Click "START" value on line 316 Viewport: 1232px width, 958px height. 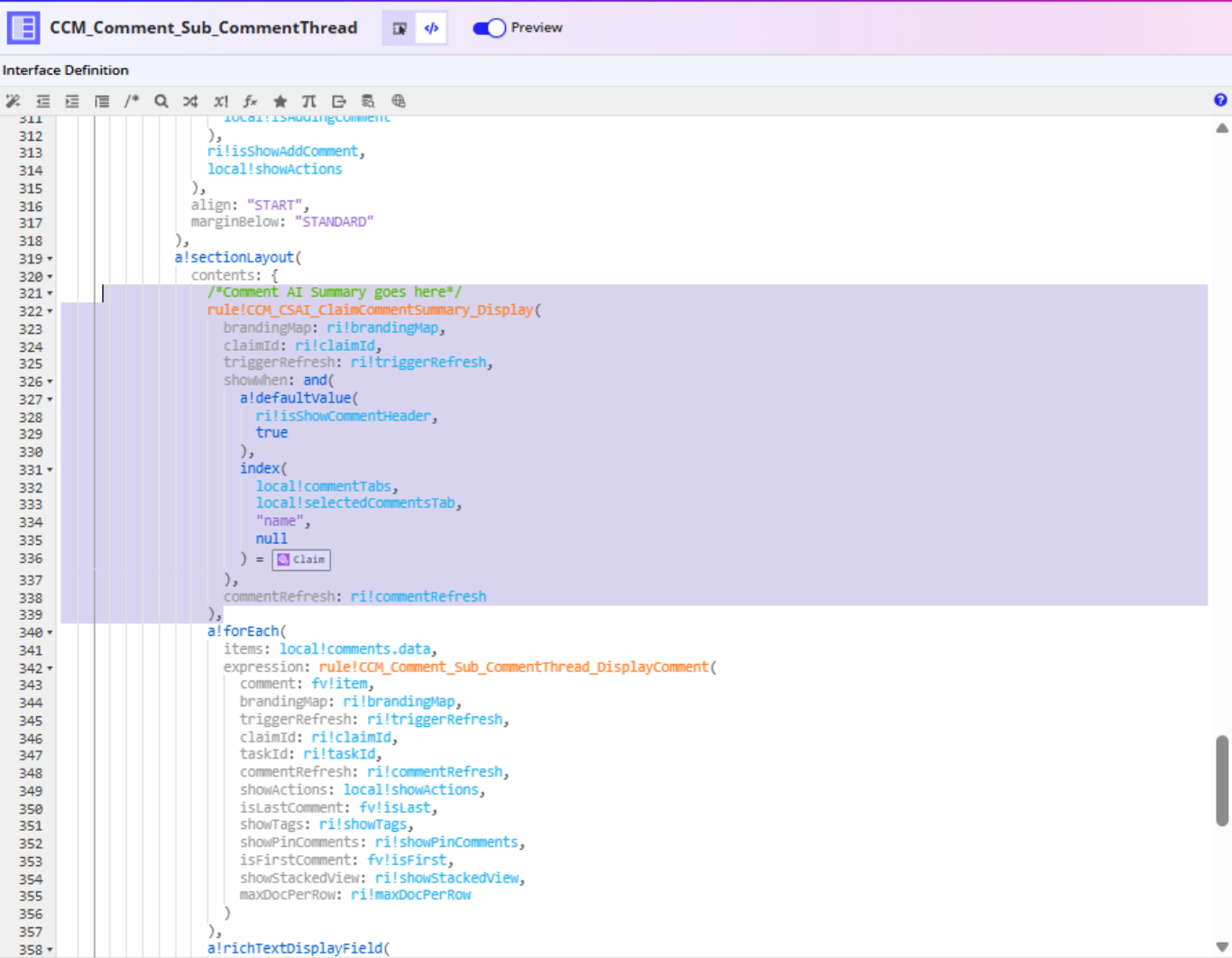pos(274,205)
